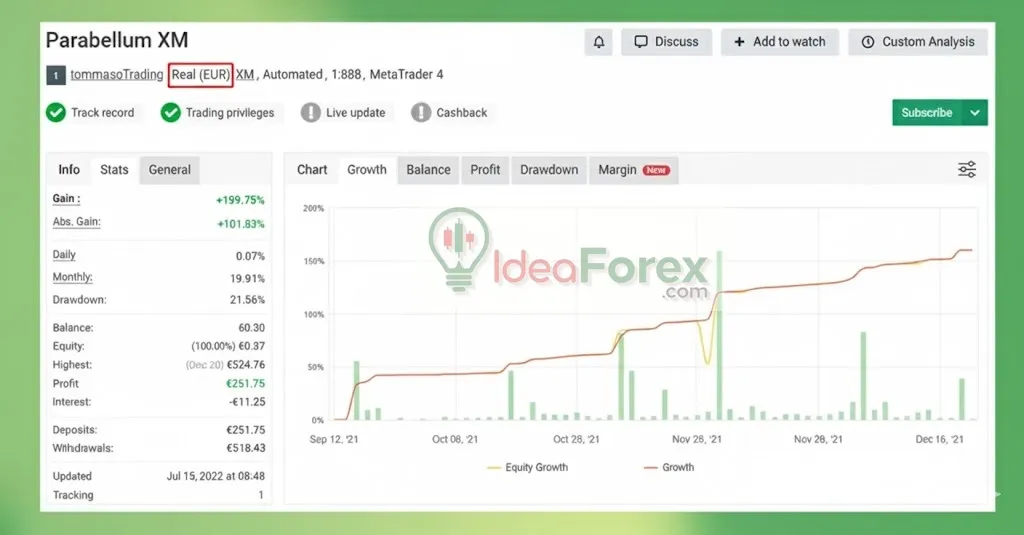Click the Jul 15, 2022 updated timestamp
This screenshot has height=535, width=1024.
coord(216,476)
